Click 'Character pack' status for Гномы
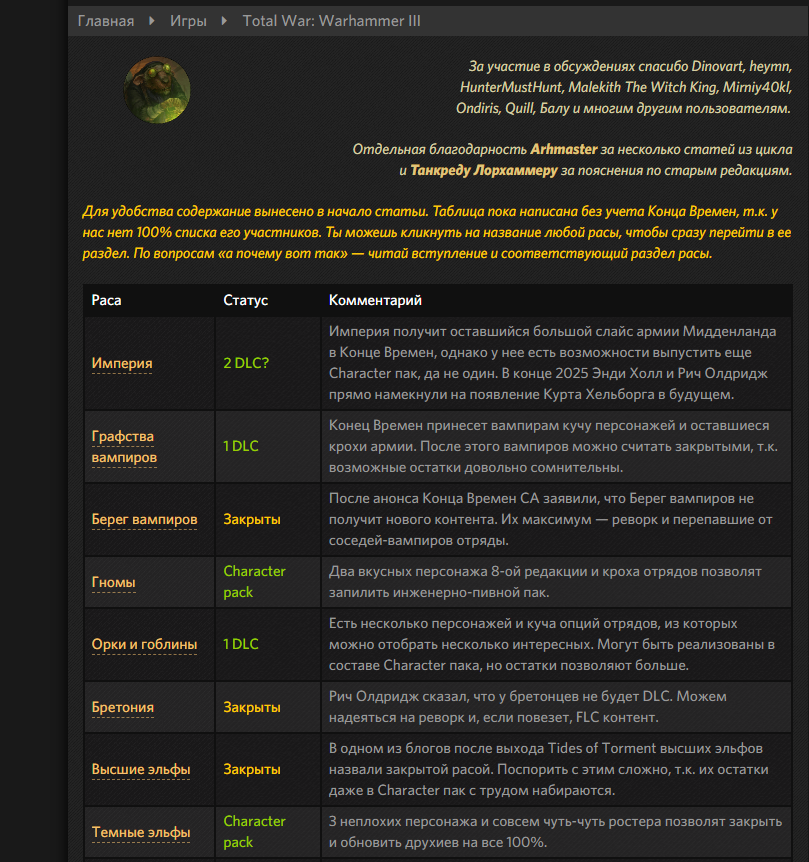Viewport: 809px width, 862px height. coord(254,582)
